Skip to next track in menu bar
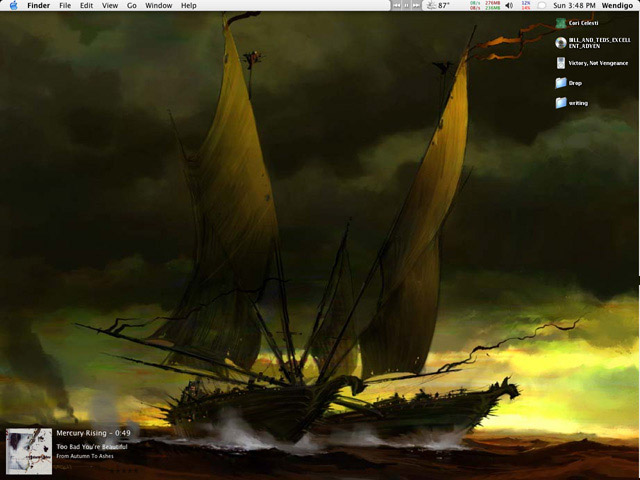Screen dimensions: 640x480 tap(416, 5)
